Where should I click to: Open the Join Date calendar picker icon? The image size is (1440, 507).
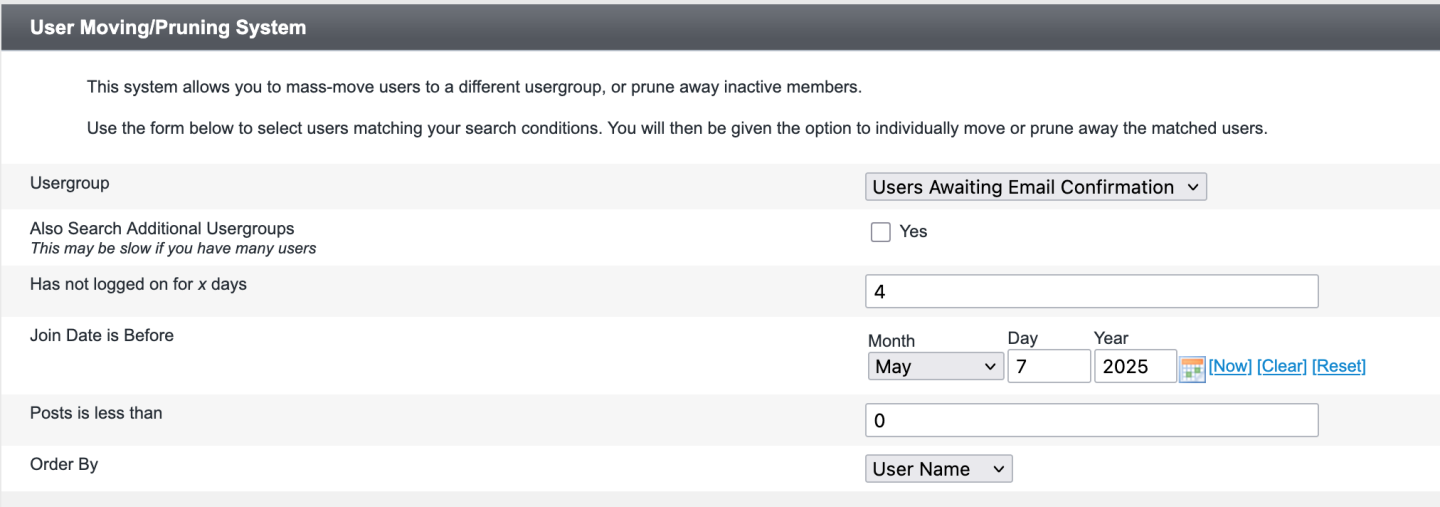click(1192, 368)
